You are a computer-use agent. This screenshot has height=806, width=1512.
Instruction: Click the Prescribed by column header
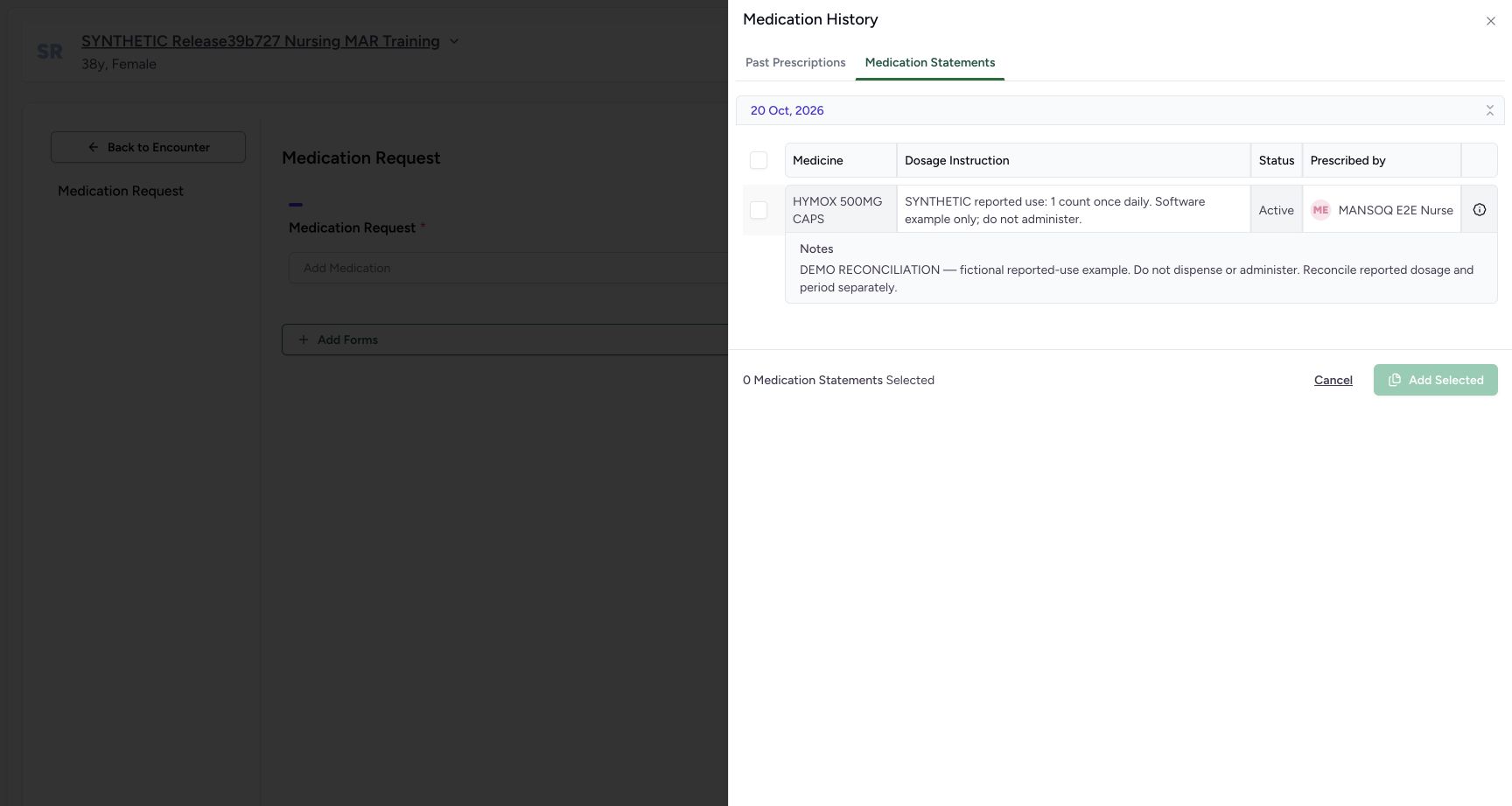(x=1382, y=160)
